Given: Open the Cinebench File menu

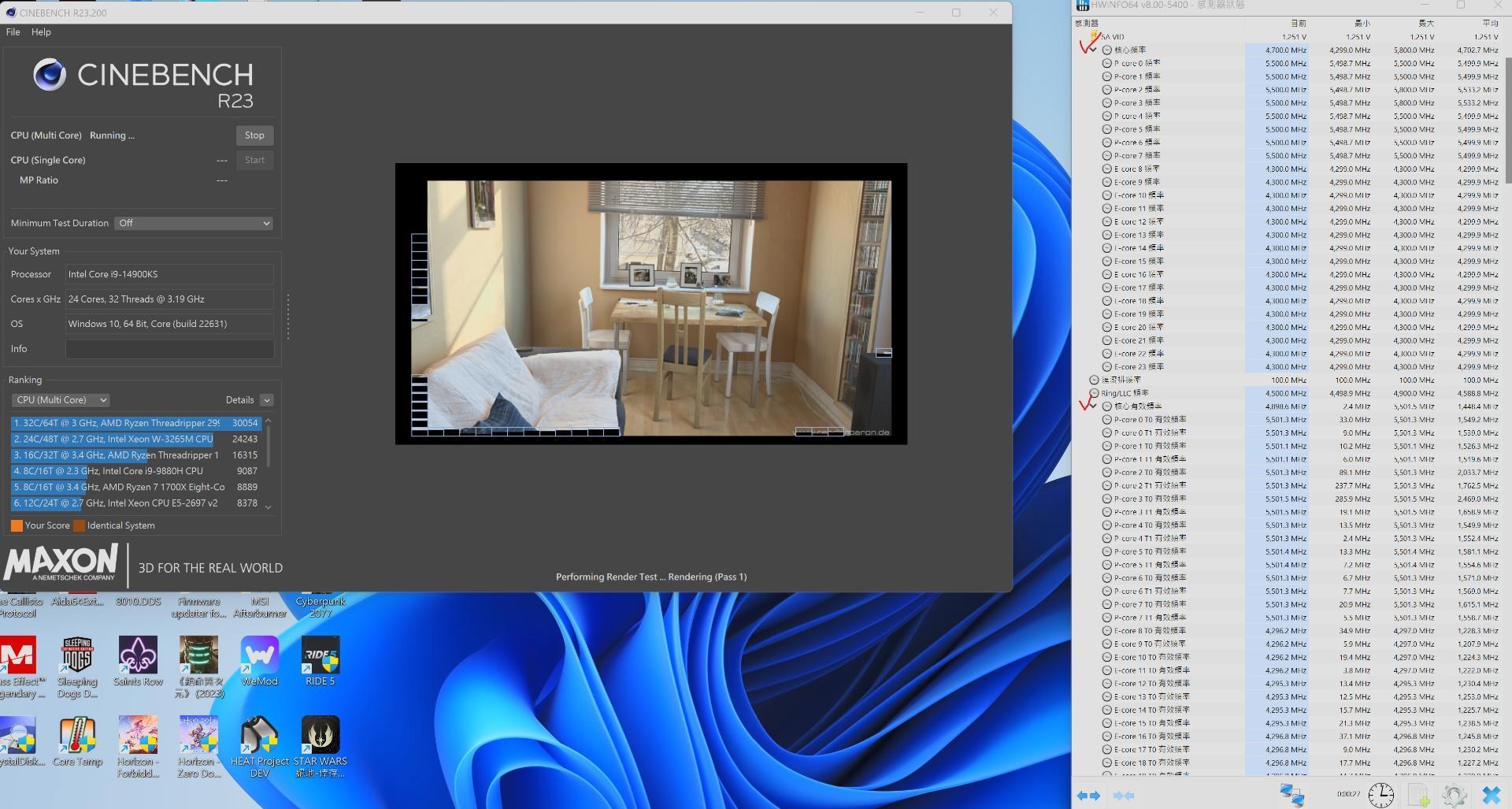Looking at the screenshot, I should 13,32.
